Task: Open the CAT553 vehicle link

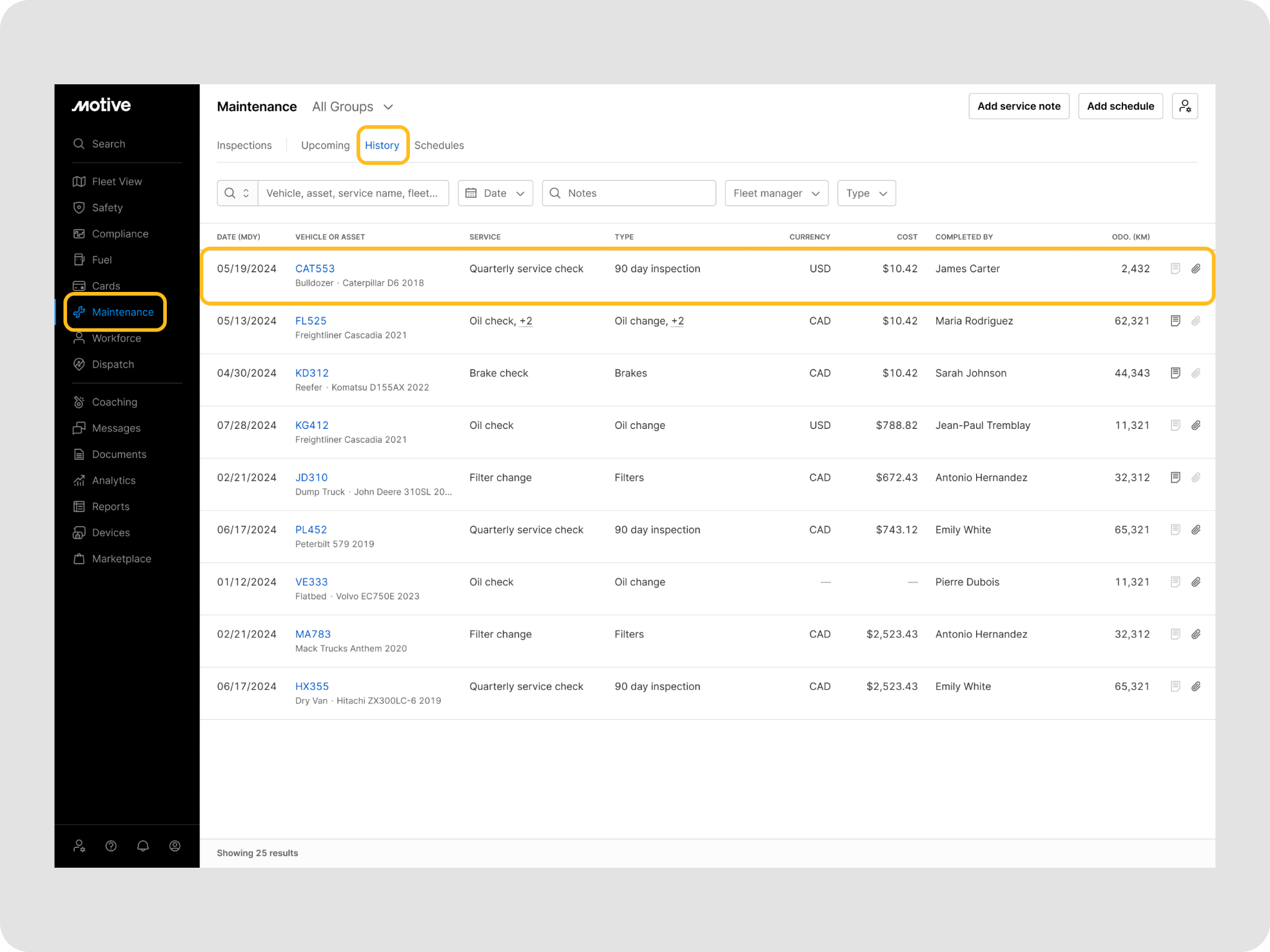Action: pos(315,268)
